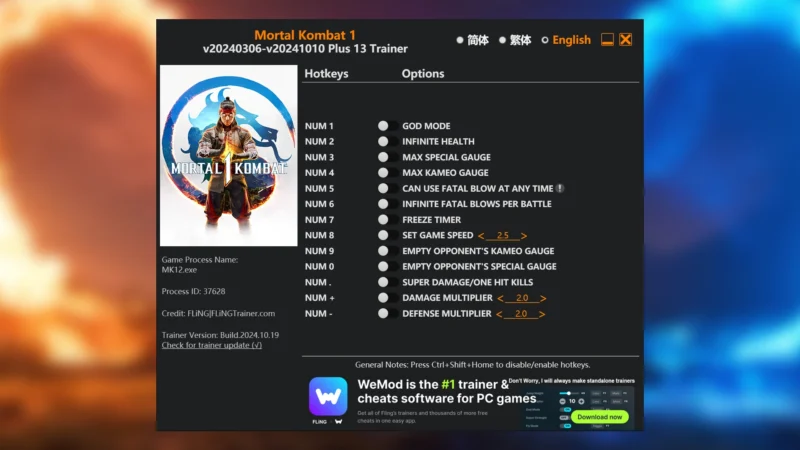The height and width of the screenshot is (450, 800).
Task: Edit the damage multiplier value field
Action: pos(521,297)
